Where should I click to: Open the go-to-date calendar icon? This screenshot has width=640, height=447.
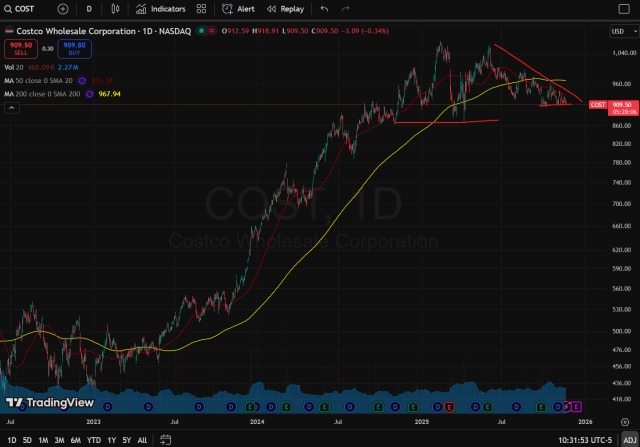point(160,439)
